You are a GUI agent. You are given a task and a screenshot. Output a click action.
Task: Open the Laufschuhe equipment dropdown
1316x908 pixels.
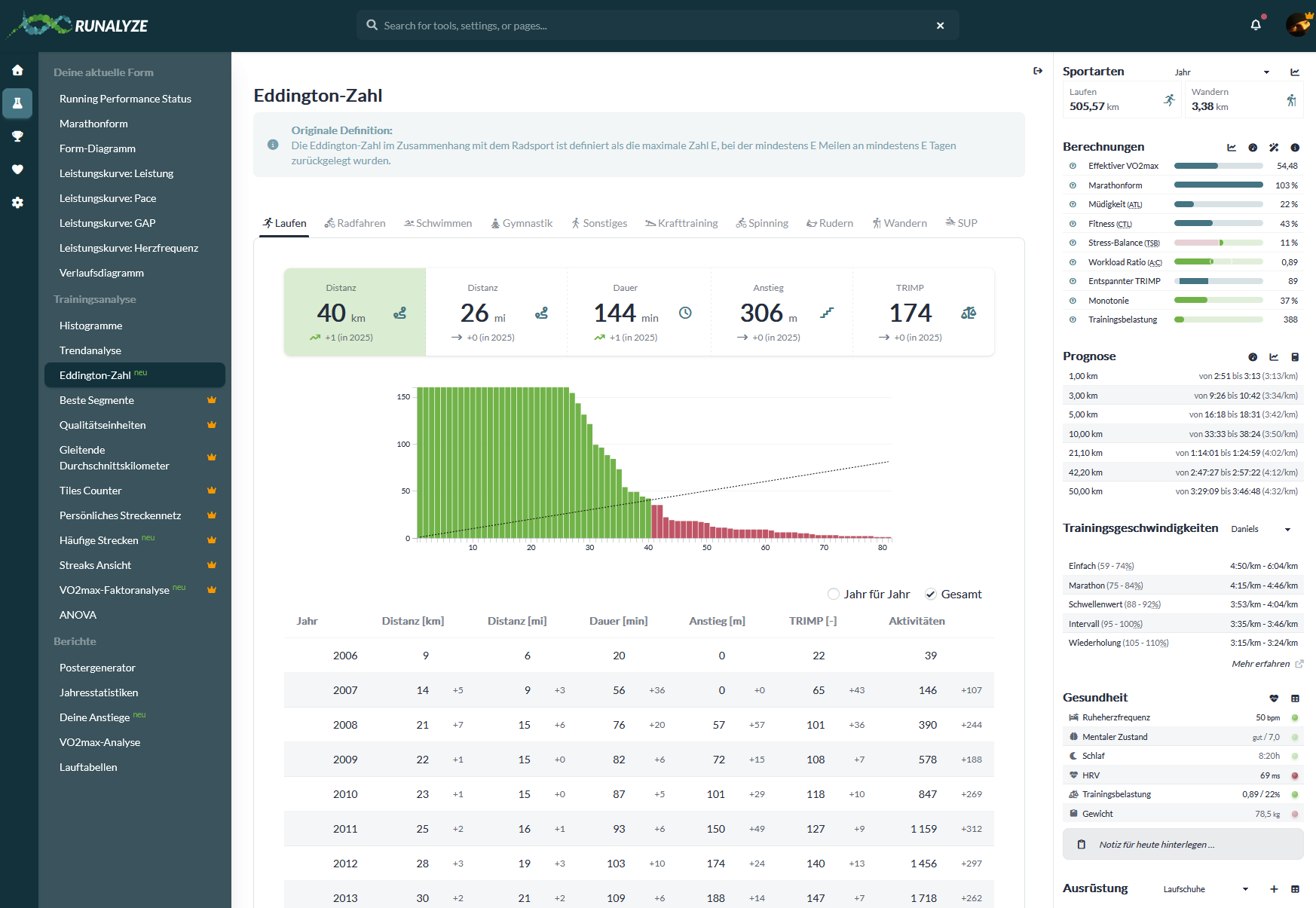pos(1205,889)
